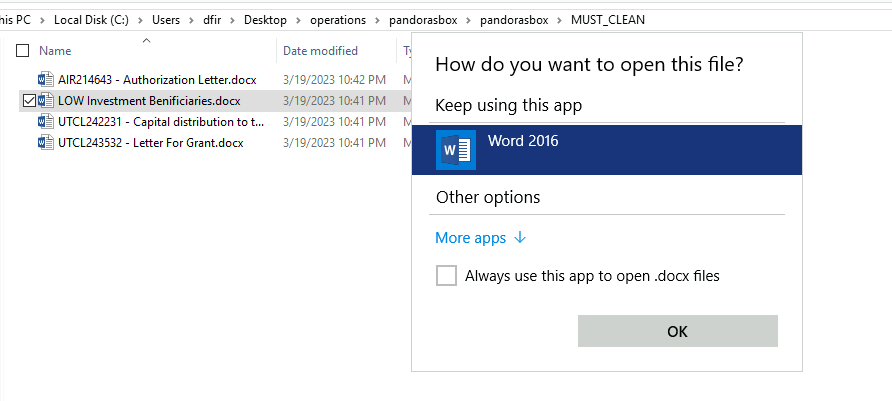
Task: Tick the select-all checkbox beside Name header
Action: click(x=22, y=50)
